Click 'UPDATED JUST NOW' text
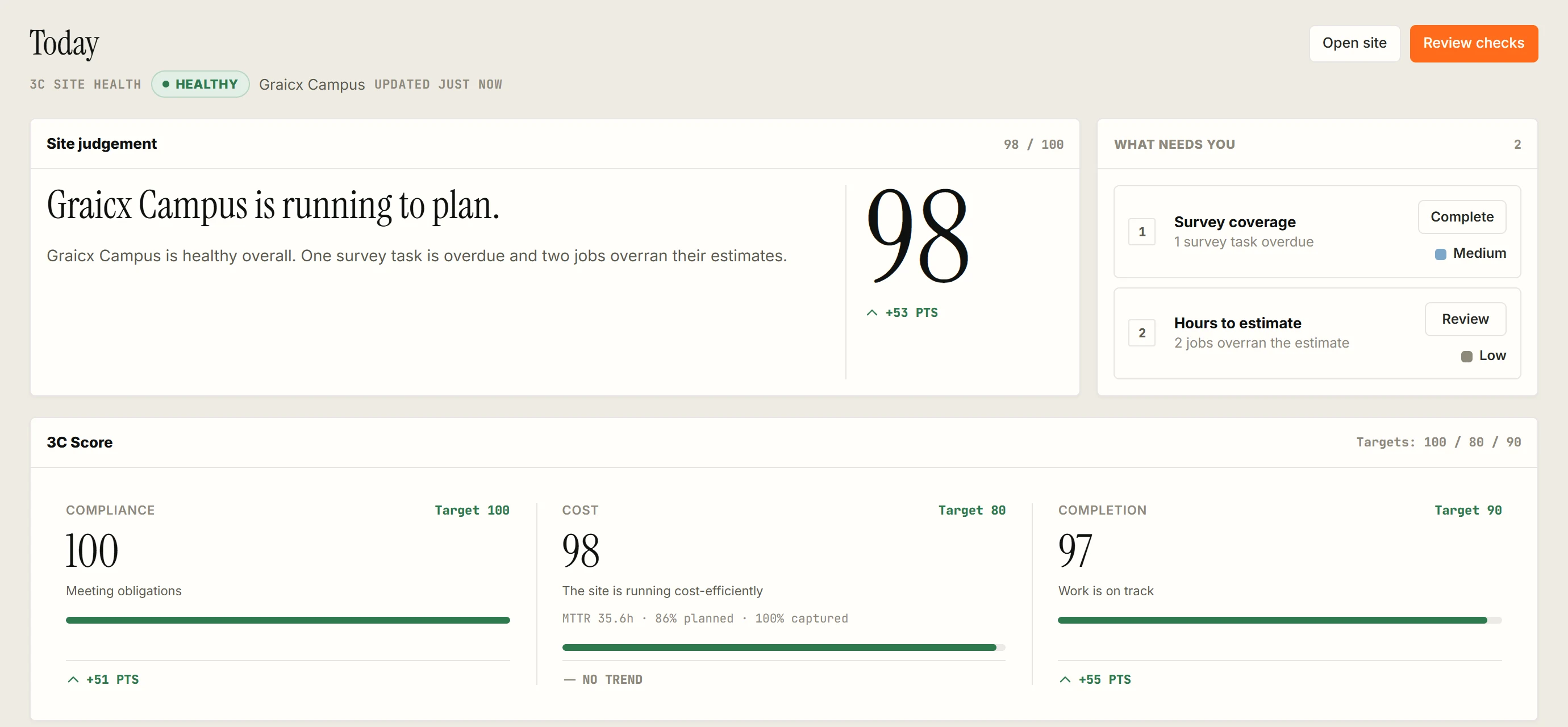1568x727 pixels. click(x=438, y=85)
